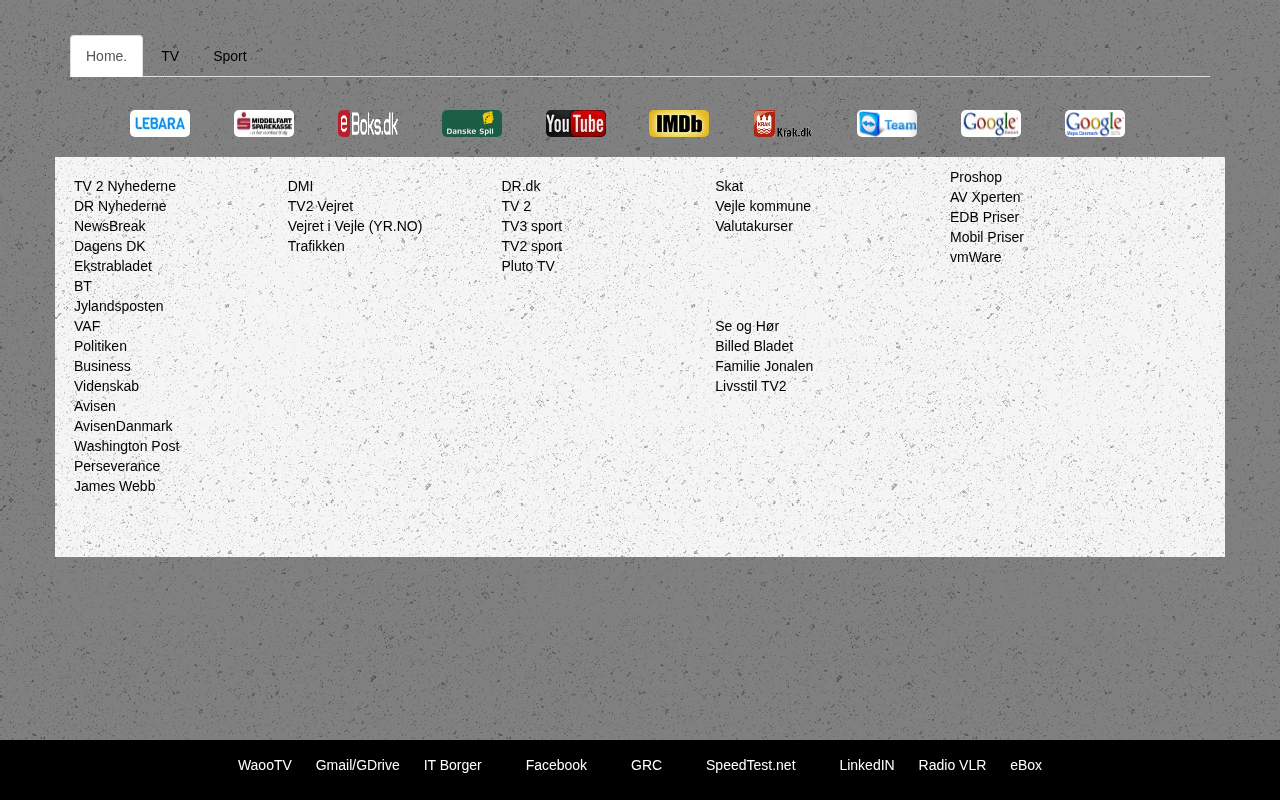Open Vejret i Vejle (YR.NO)
The height and width of the screenshot is (800, 1280).
(355, 226)
